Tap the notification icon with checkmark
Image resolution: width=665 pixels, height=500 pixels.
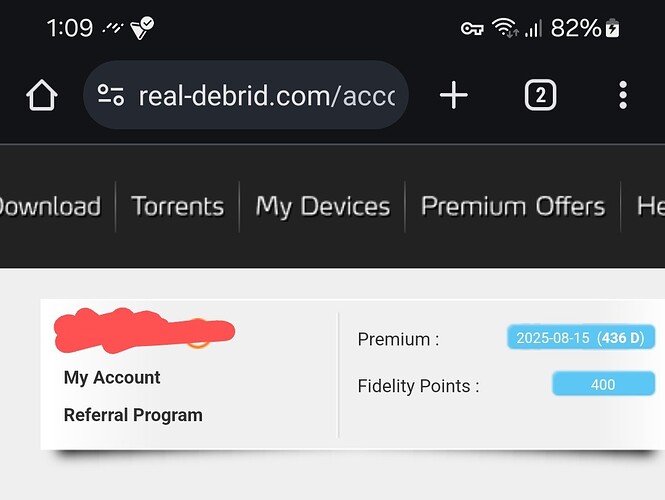click(142, 28)
